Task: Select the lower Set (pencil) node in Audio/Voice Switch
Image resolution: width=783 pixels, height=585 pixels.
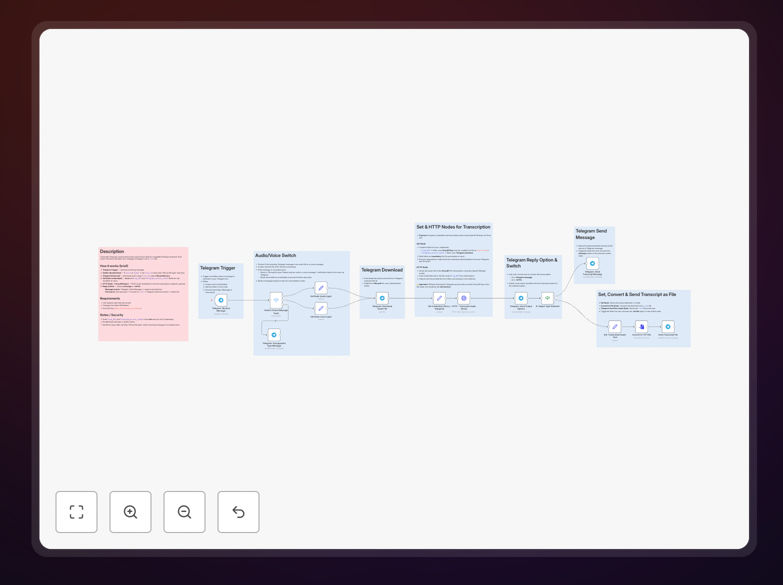Action: click(x=321, y=308)
